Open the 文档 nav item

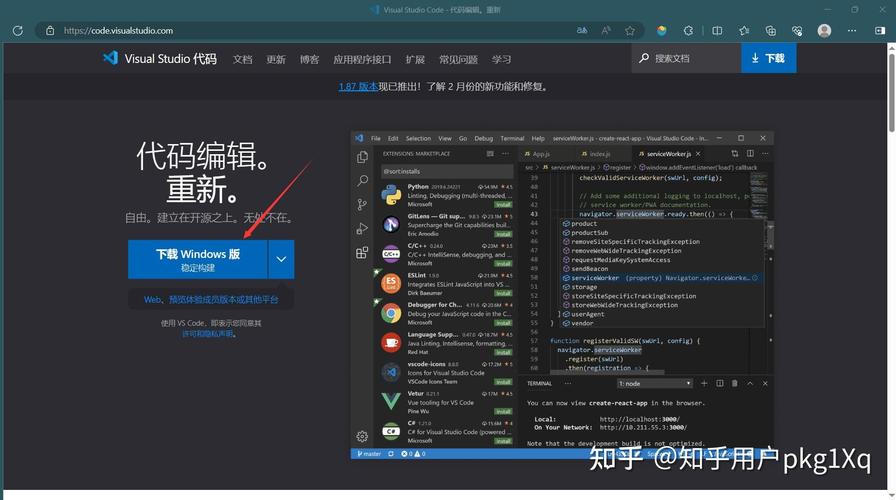pyautogui.click(x=242, y=59)
